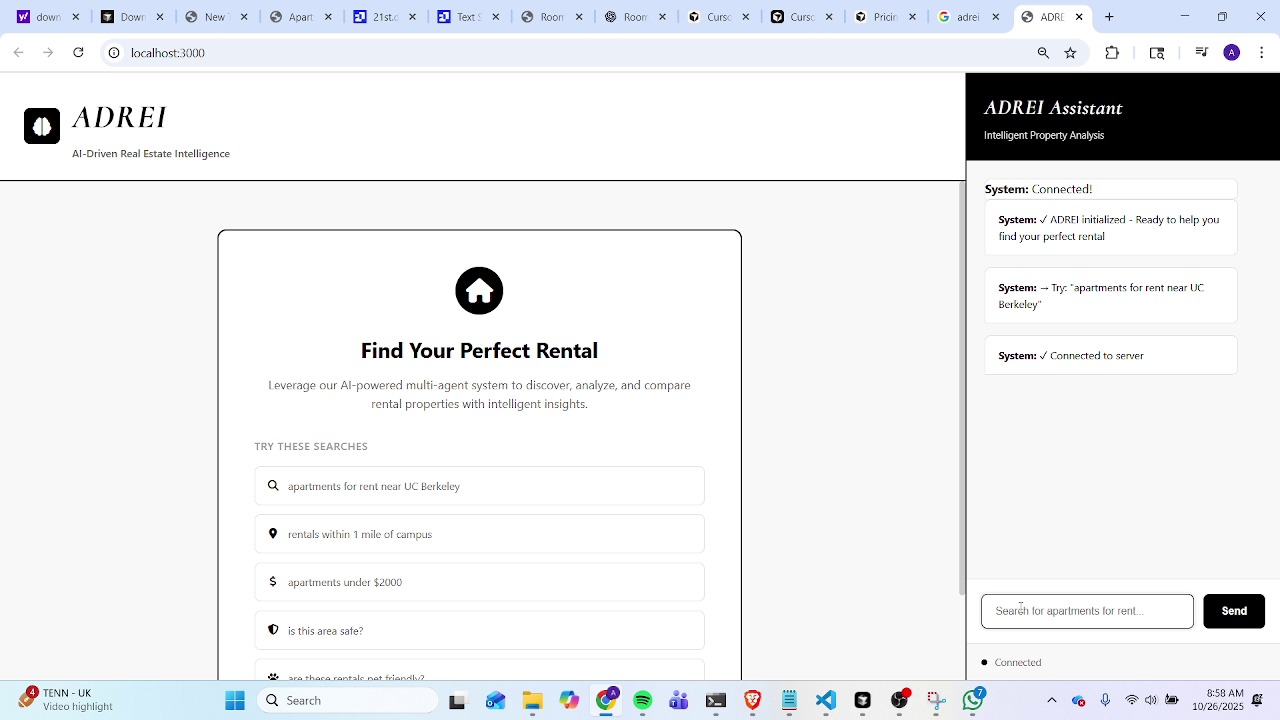Open the zoom magnifier in address bar
Image resolution: width=1280 pixels, height=720 pixels.
click(x=1043, y=53)
